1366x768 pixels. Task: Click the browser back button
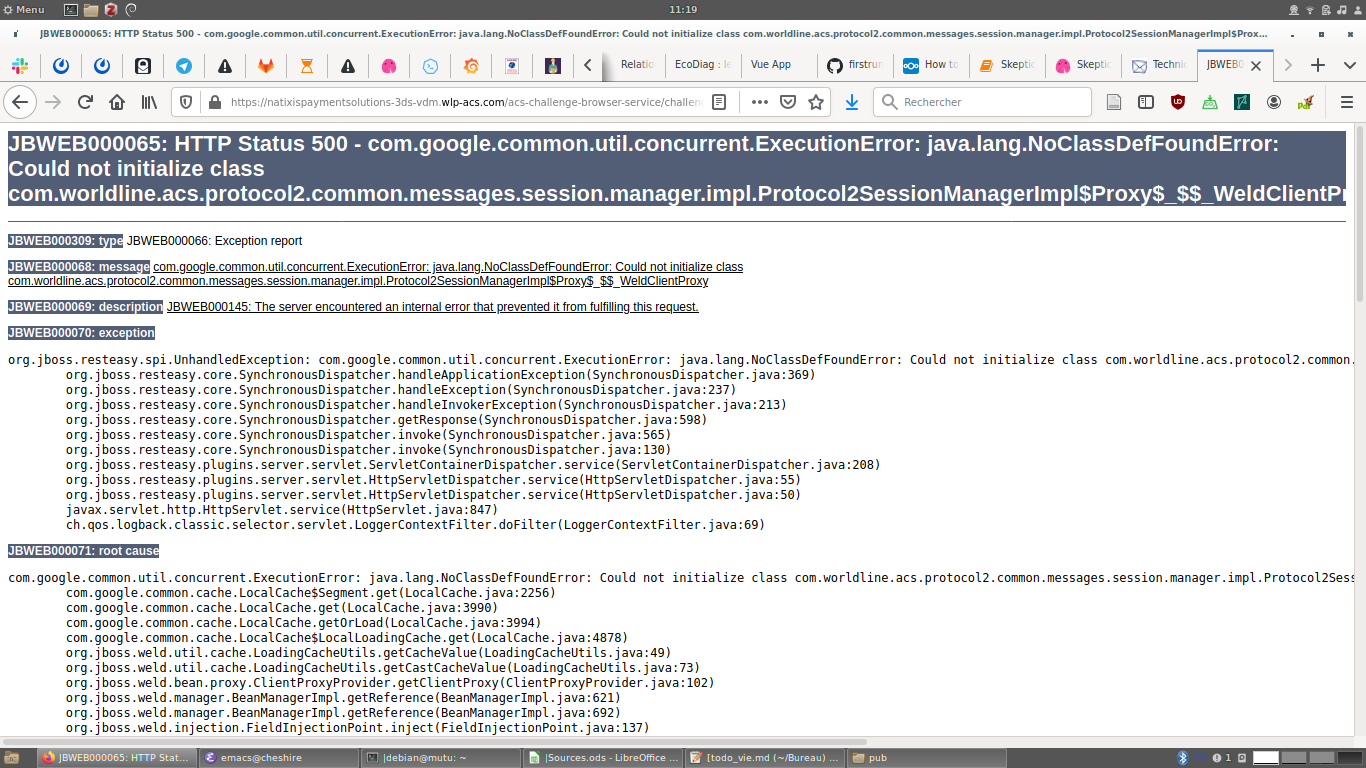[x=20, y=102]
